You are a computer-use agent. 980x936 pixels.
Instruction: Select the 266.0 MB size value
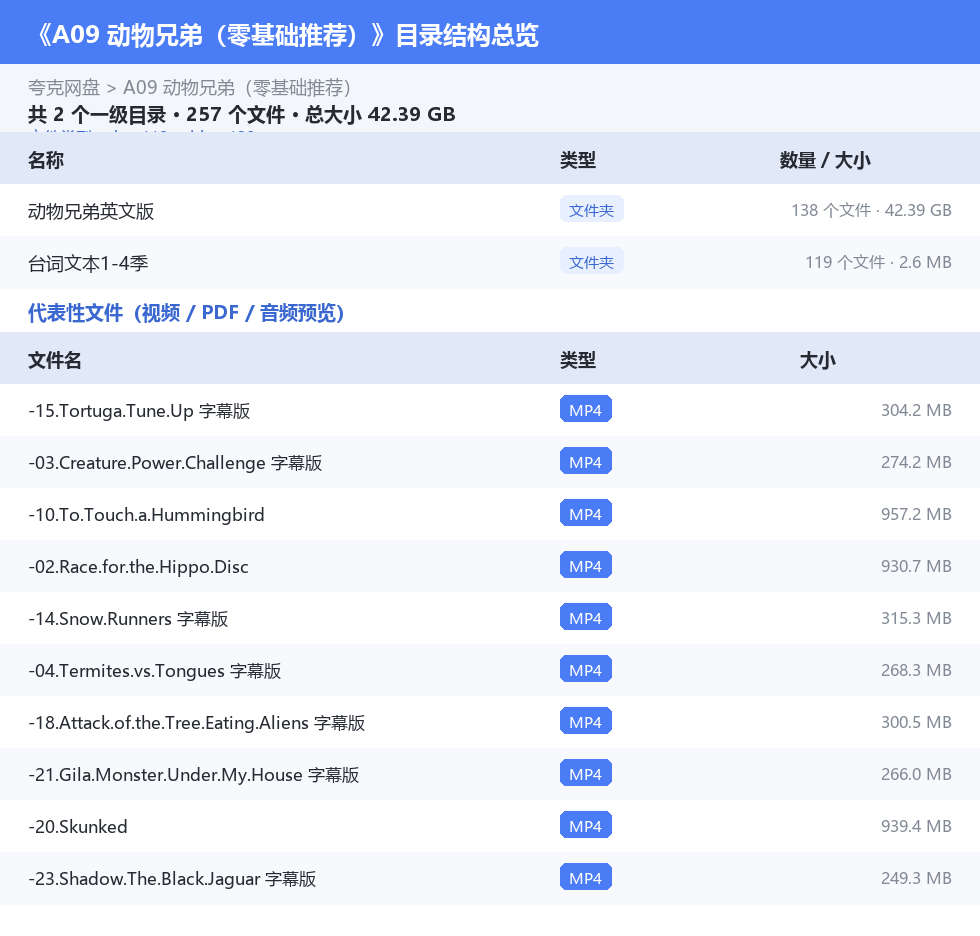[x=916, y=774]
